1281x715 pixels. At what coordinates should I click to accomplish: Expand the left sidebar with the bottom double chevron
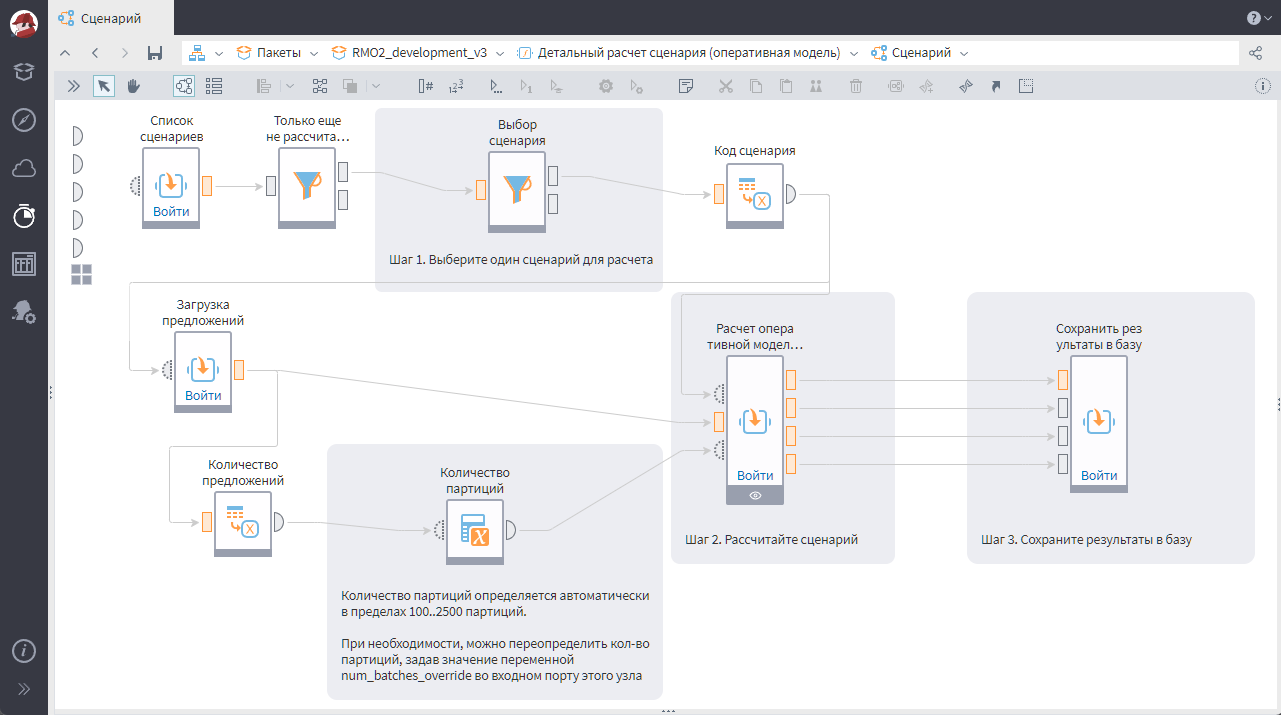pyautogui.click(x=24, y=689)
